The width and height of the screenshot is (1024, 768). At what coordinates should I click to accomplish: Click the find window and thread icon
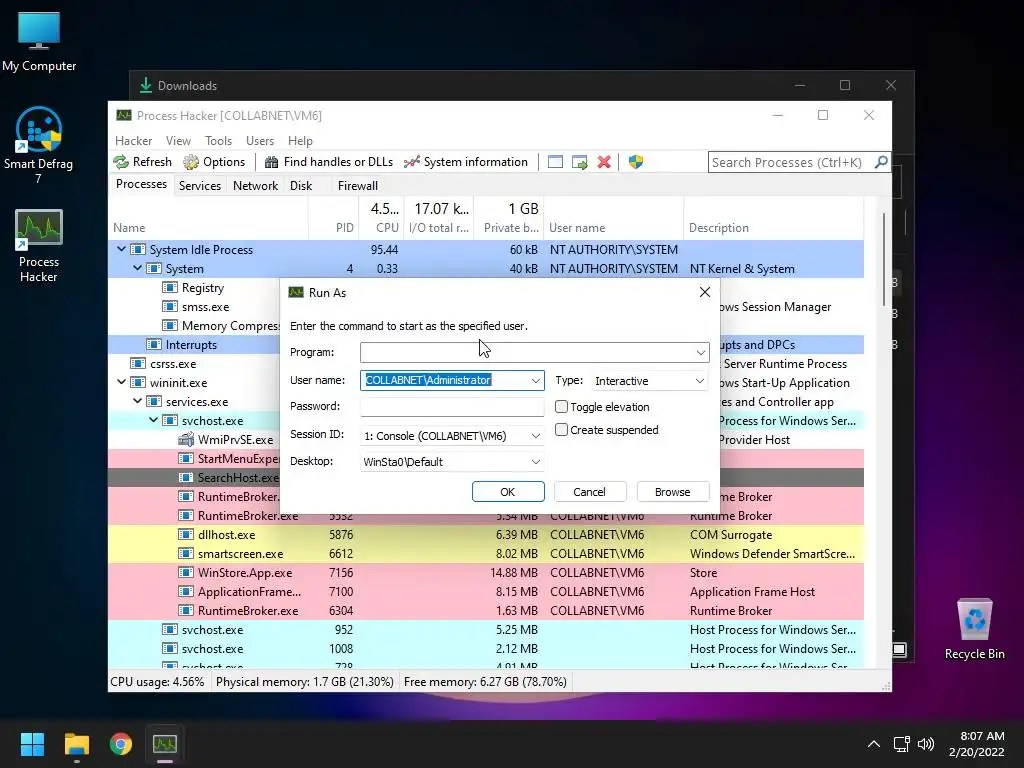579,162
